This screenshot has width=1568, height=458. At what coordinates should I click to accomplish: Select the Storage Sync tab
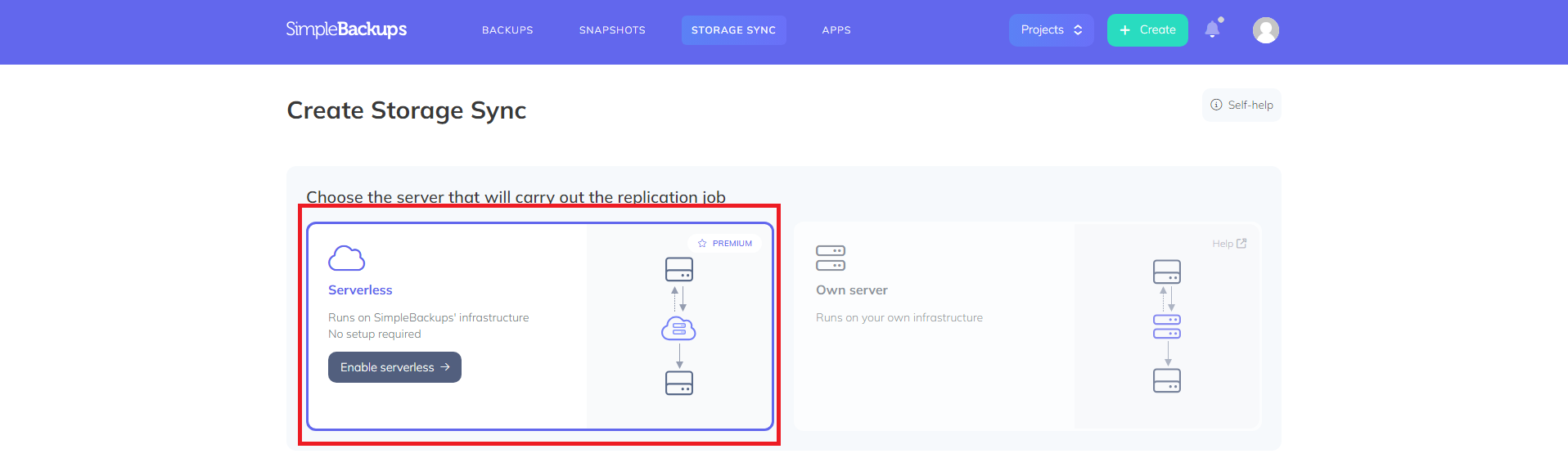point(733,30)
